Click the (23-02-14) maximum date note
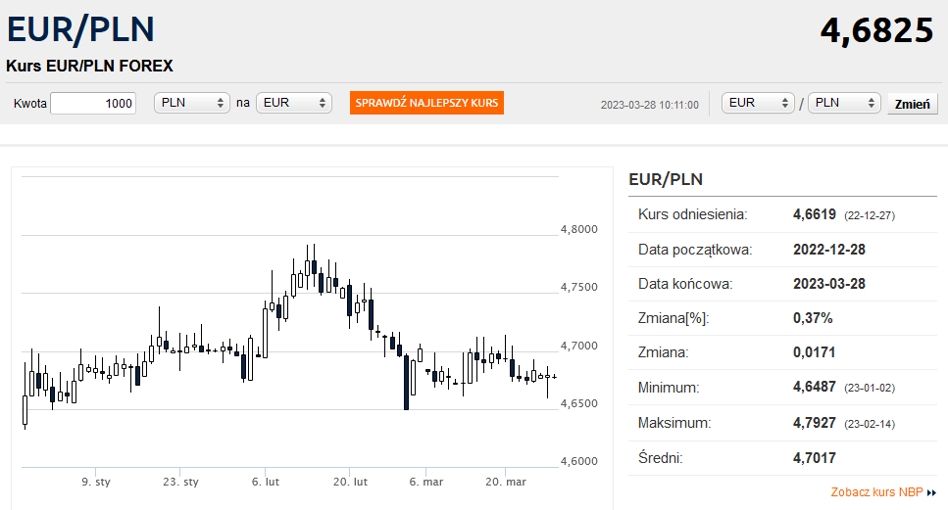Screen dimensions: 948x510 pos(869,424)
